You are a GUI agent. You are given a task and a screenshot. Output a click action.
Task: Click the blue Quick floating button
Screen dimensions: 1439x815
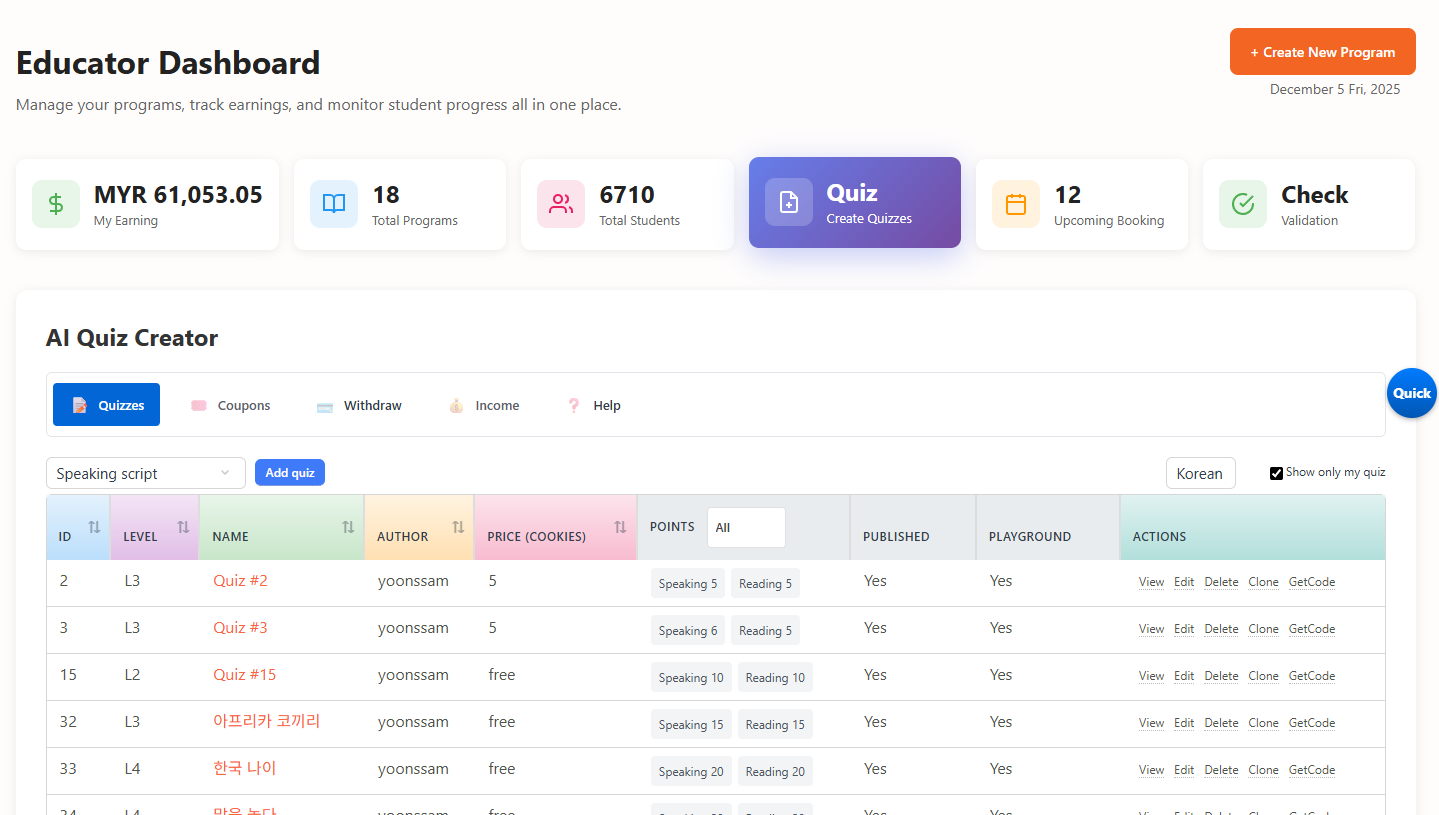(x=1411, y=393)
